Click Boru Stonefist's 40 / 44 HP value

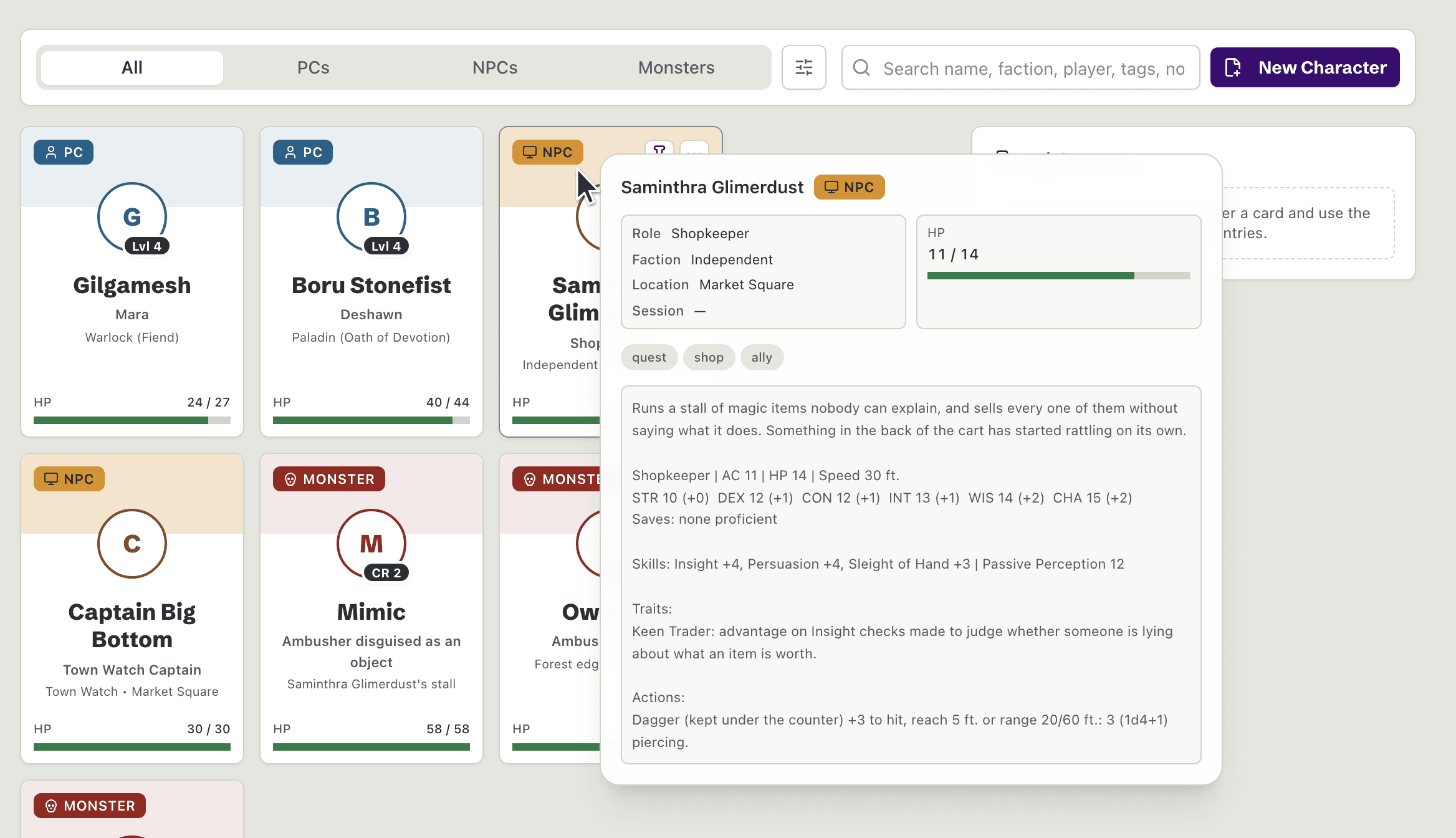[448, 402]
